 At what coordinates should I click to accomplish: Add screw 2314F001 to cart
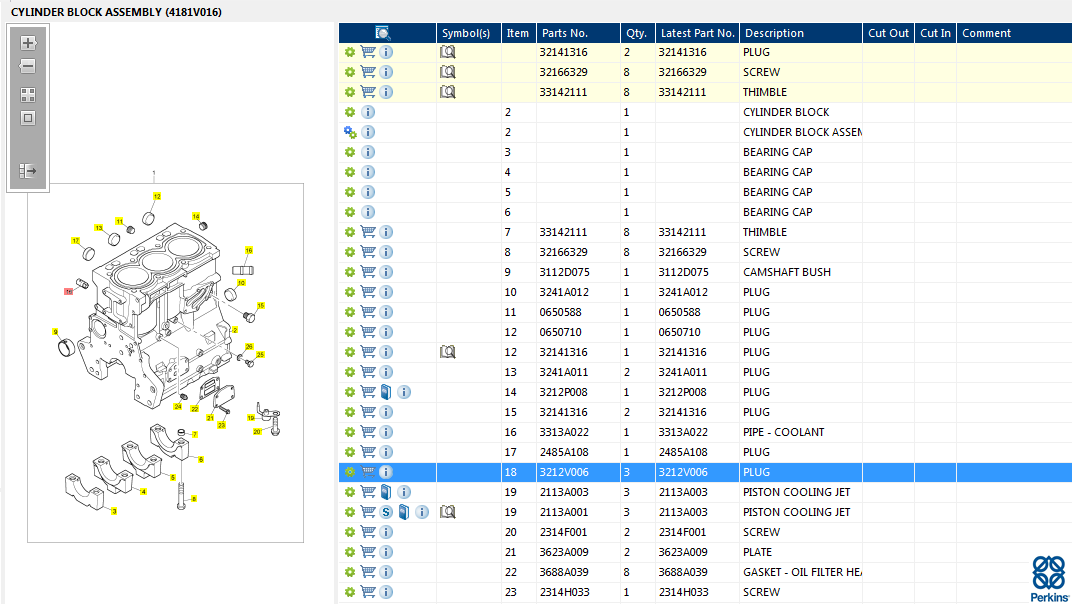(x=368, y=531)
